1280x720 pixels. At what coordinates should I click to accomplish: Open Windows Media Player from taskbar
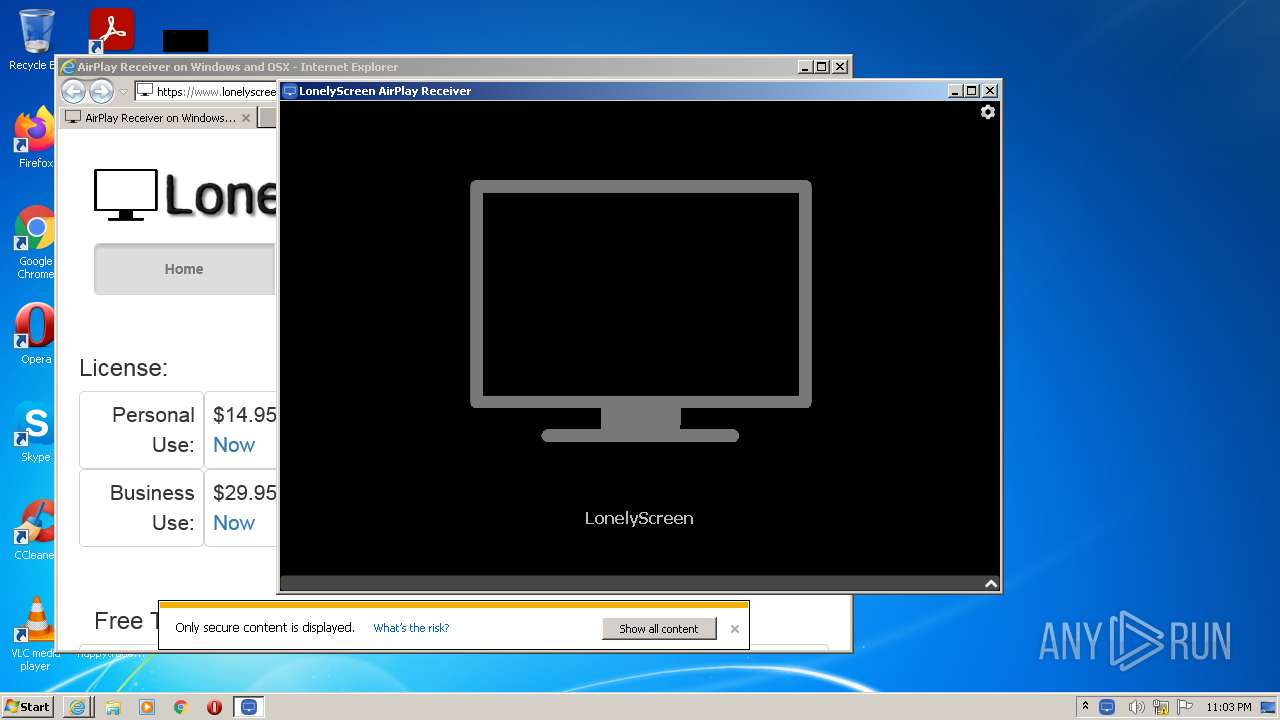[147, 707]
